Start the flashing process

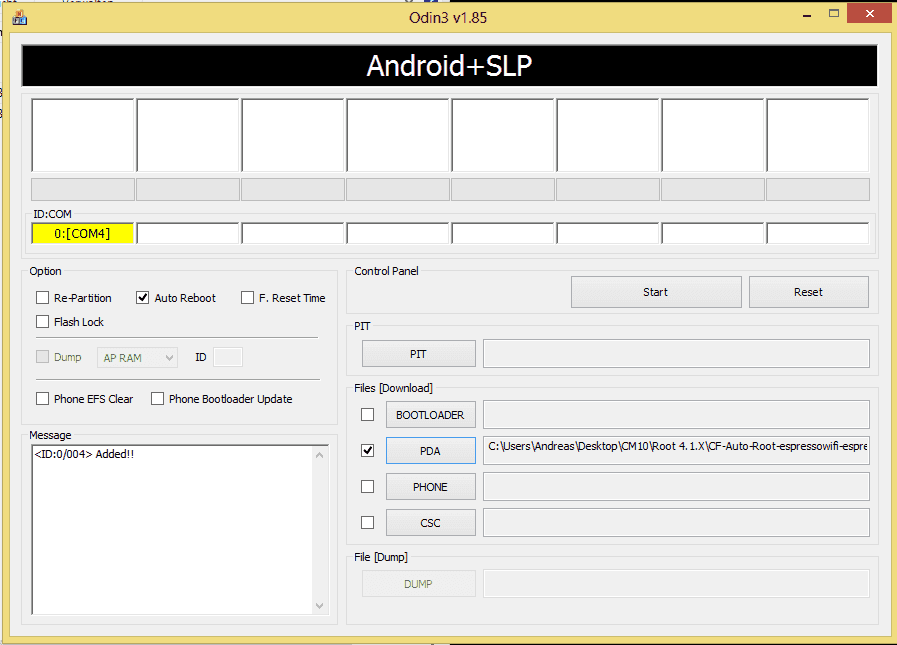[x=656, y=292]
